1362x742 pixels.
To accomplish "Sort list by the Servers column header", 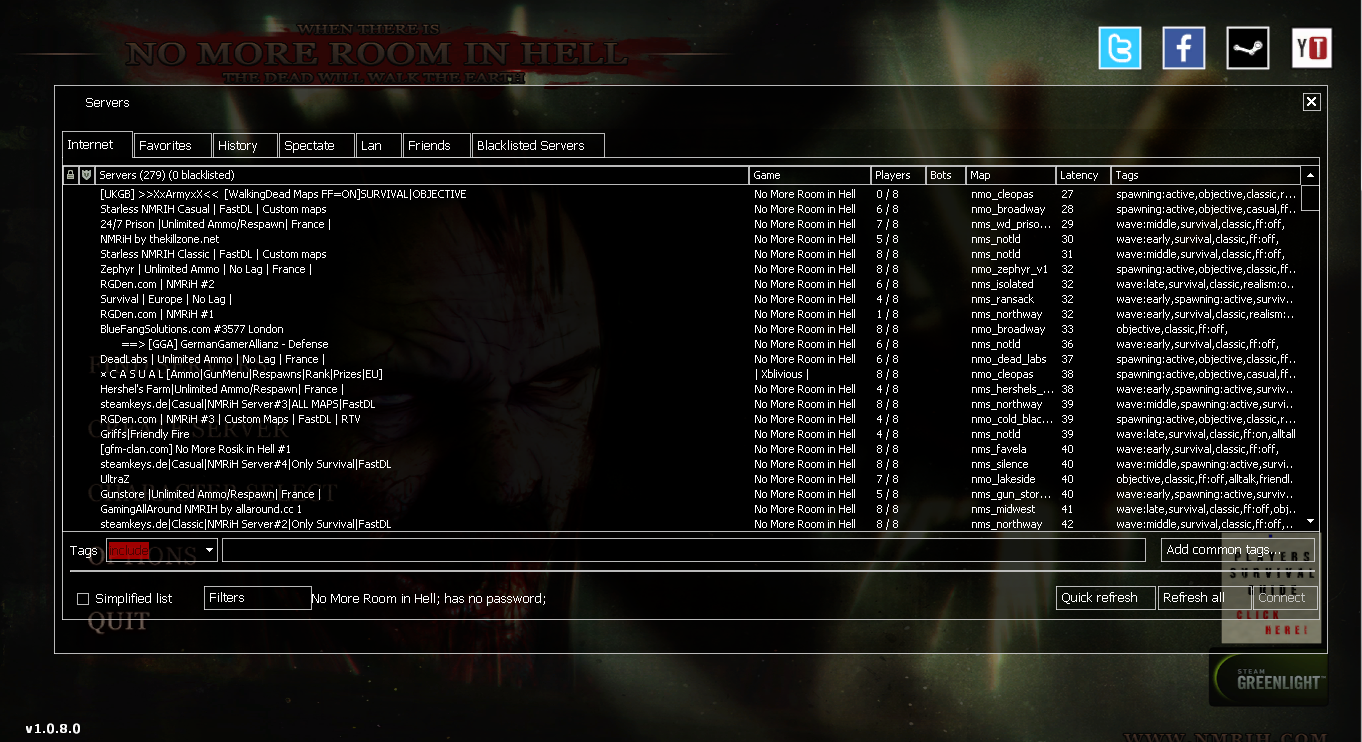I will click(x=421, y=175).
